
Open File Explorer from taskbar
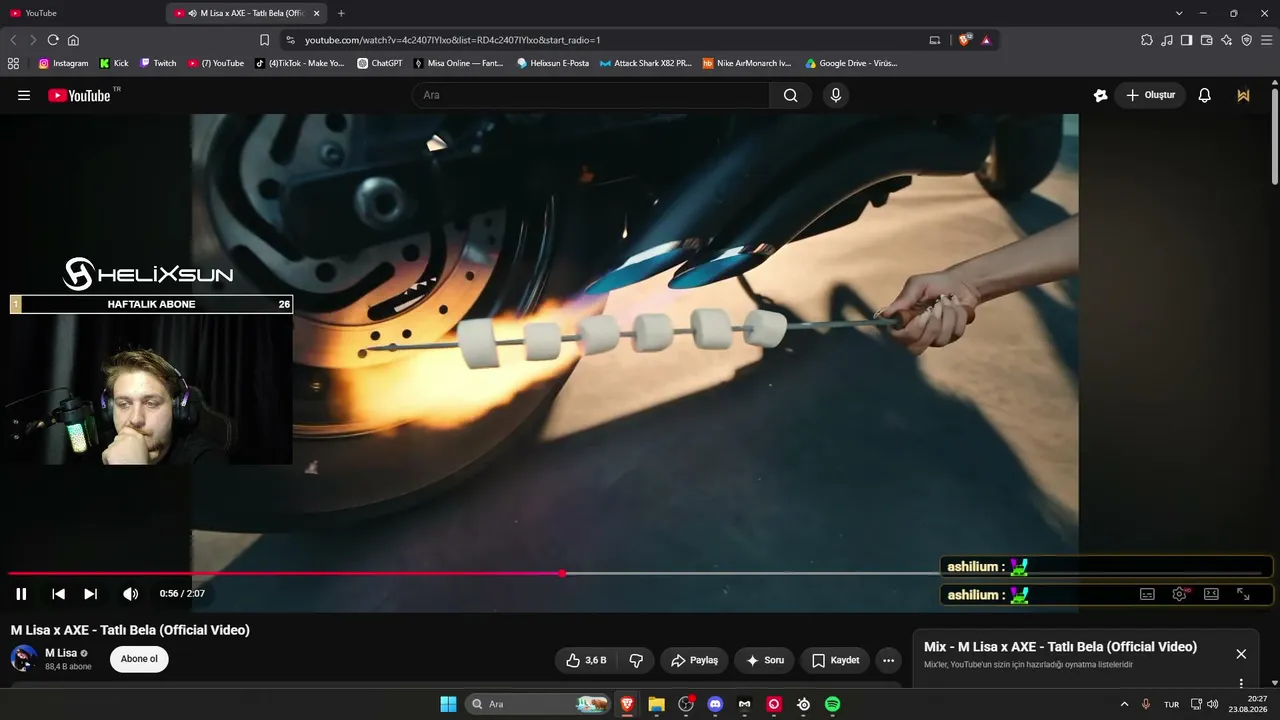(x=656, y=704)
